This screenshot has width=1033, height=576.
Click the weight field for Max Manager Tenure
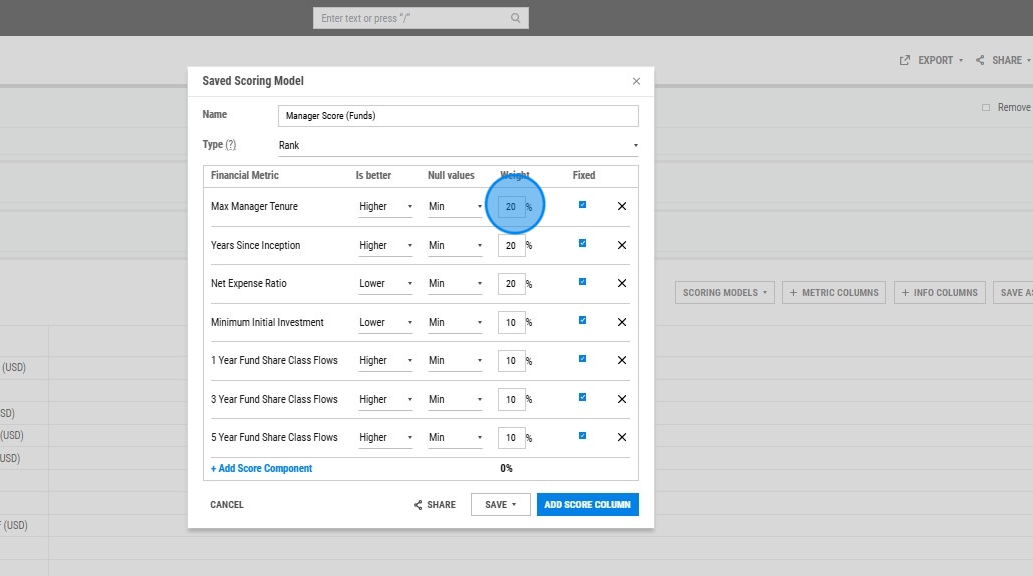point(511,207)
